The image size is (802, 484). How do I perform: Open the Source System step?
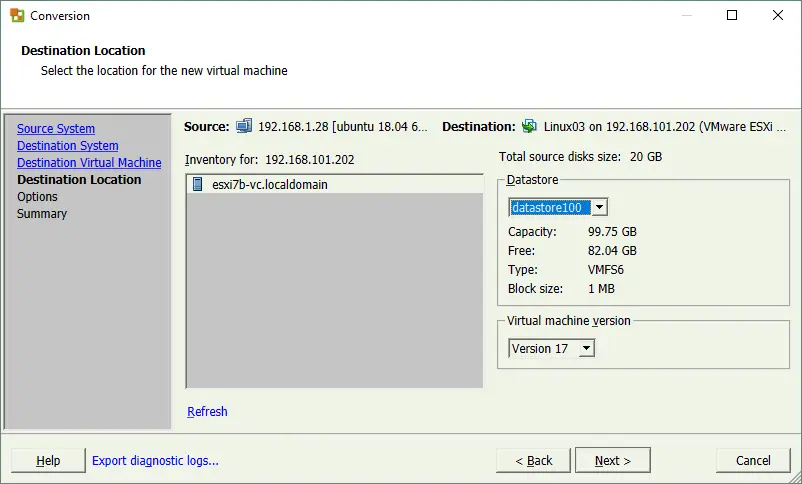(56, 128)
